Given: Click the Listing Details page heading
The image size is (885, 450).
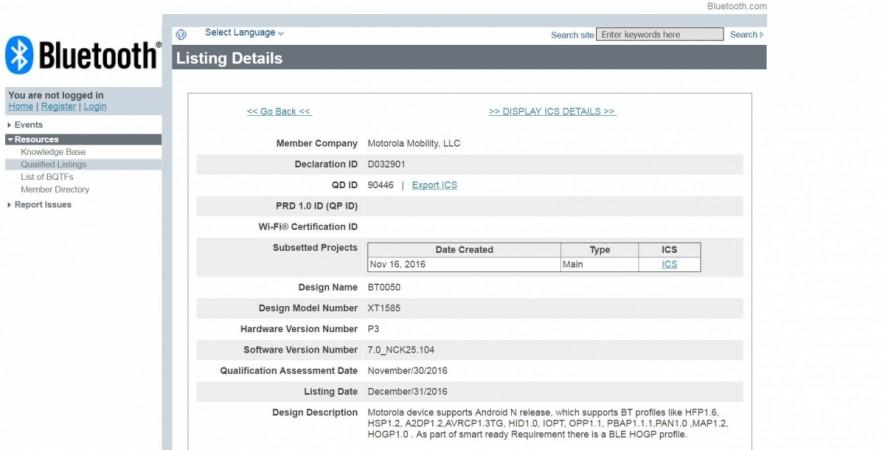Looking at the screenshot, I should tap(229, 58).
